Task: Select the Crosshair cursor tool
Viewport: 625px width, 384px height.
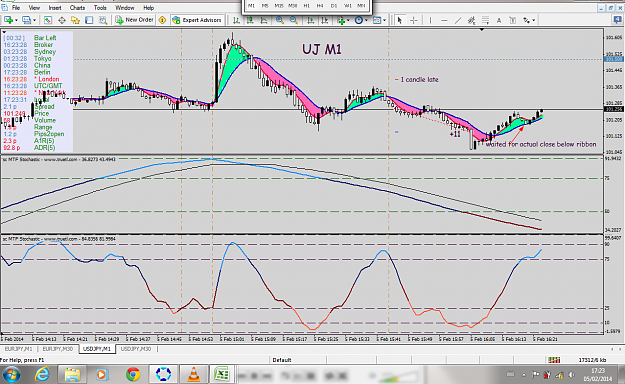Action: pos(414,20)
